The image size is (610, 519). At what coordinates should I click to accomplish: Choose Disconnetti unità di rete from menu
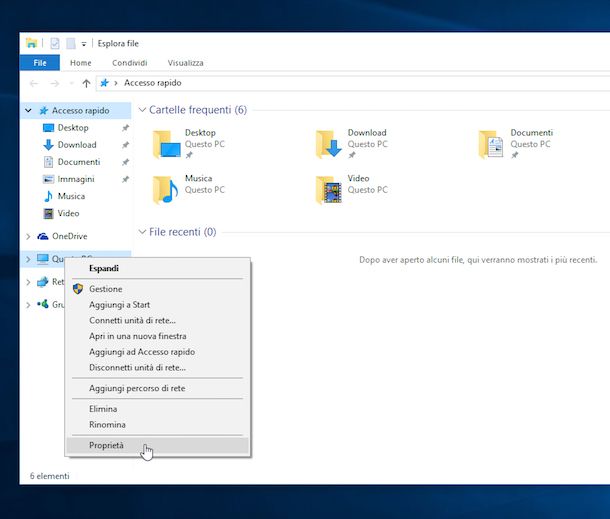[158, 367]
